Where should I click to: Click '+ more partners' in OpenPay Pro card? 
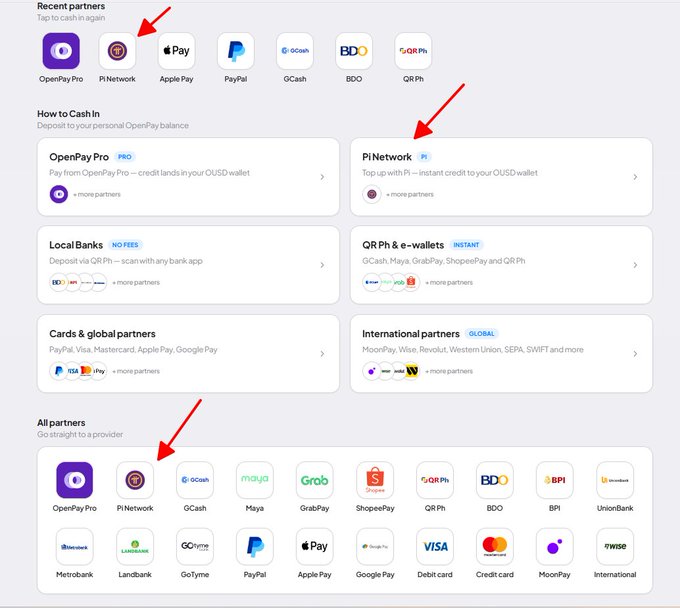tap(97, 194)
